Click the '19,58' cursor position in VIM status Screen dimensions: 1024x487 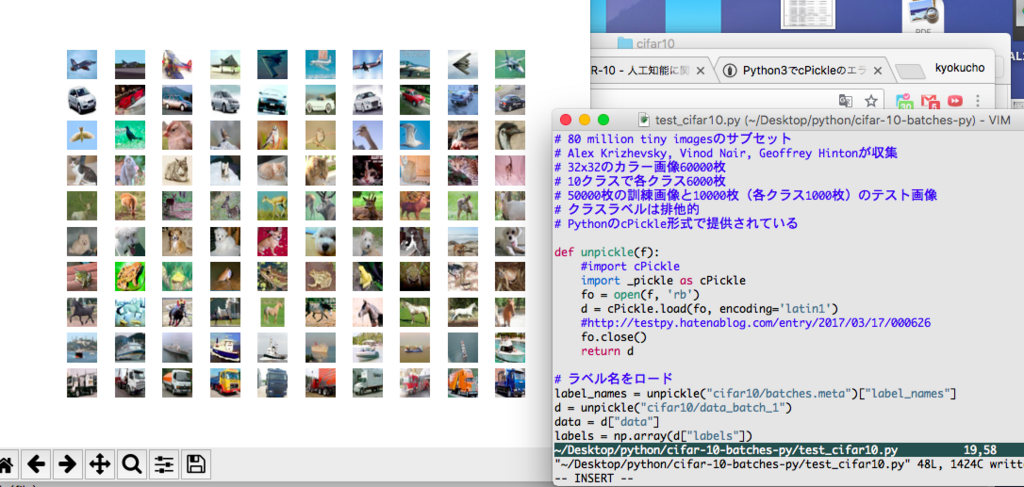pyautogui.click(x=980, y=450)
